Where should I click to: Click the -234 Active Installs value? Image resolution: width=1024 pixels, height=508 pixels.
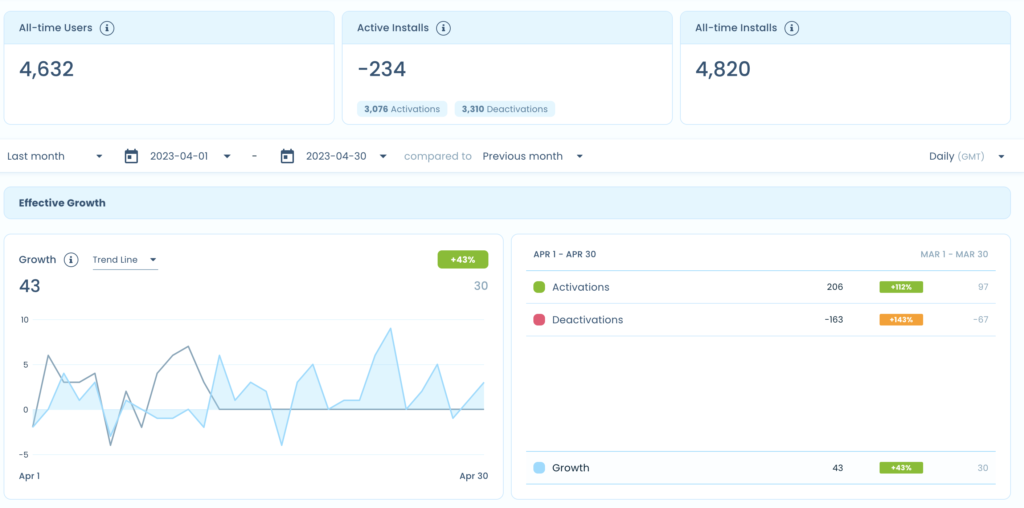(x=382, y=69)
